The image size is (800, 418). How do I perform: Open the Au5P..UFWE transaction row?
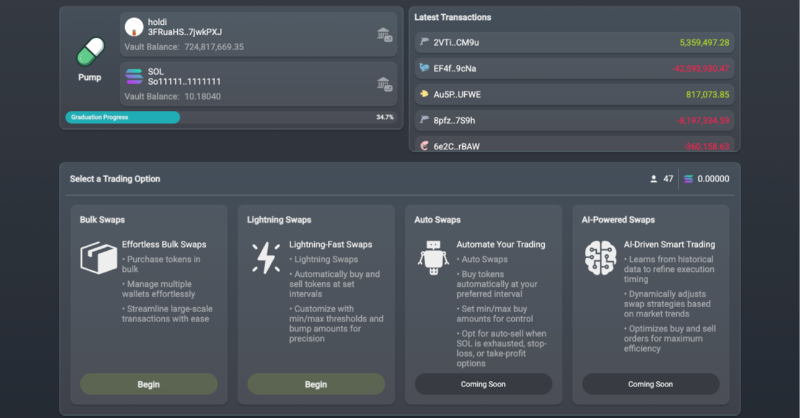[x=574, y=94]
